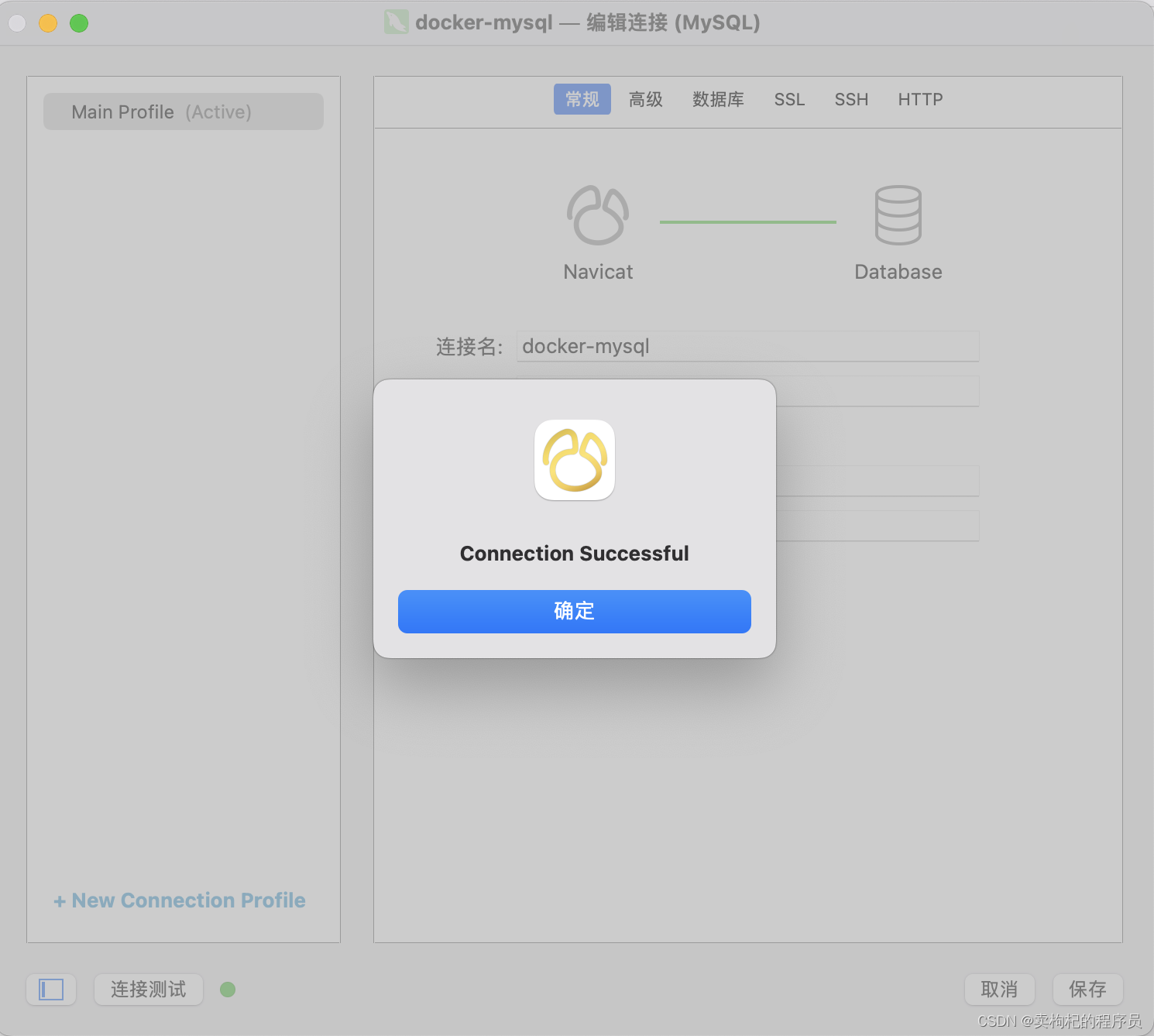Click the docker-mysql title bar document icon
The height and width of the screenshot is (1036, 1154).
tap(396, 22)
